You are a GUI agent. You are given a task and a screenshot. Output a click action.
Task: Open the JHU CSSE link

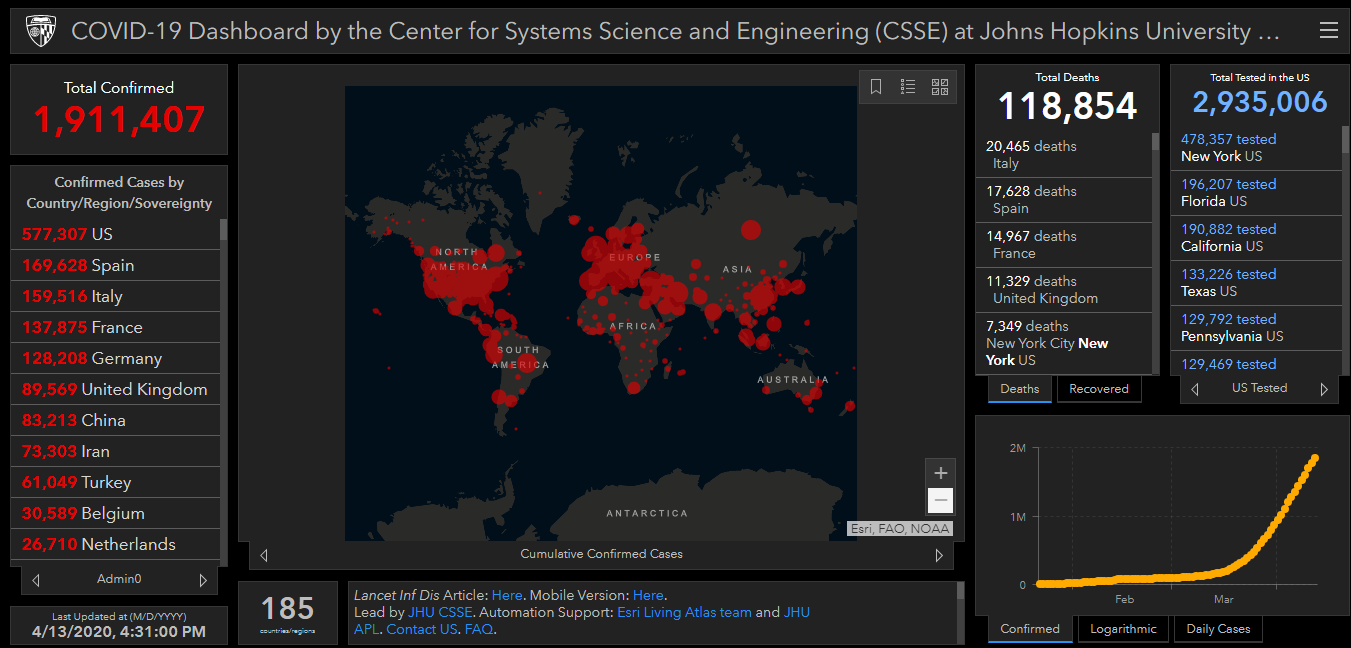click(x=441, y=612)
